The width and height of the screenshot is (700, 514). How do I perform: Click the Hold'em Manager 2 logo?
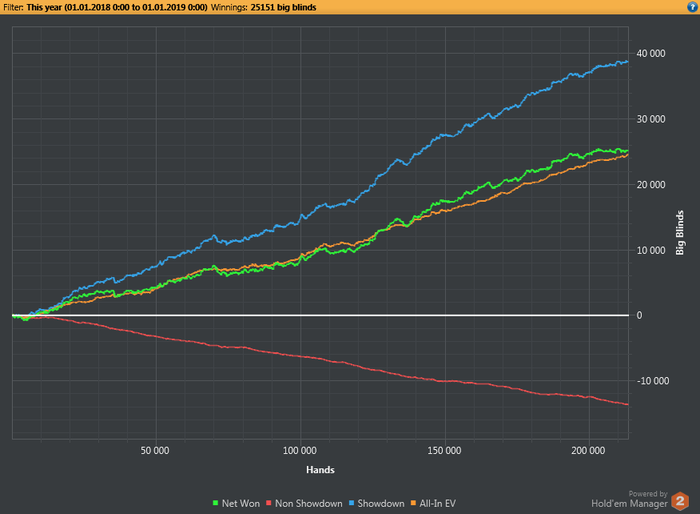680,501
